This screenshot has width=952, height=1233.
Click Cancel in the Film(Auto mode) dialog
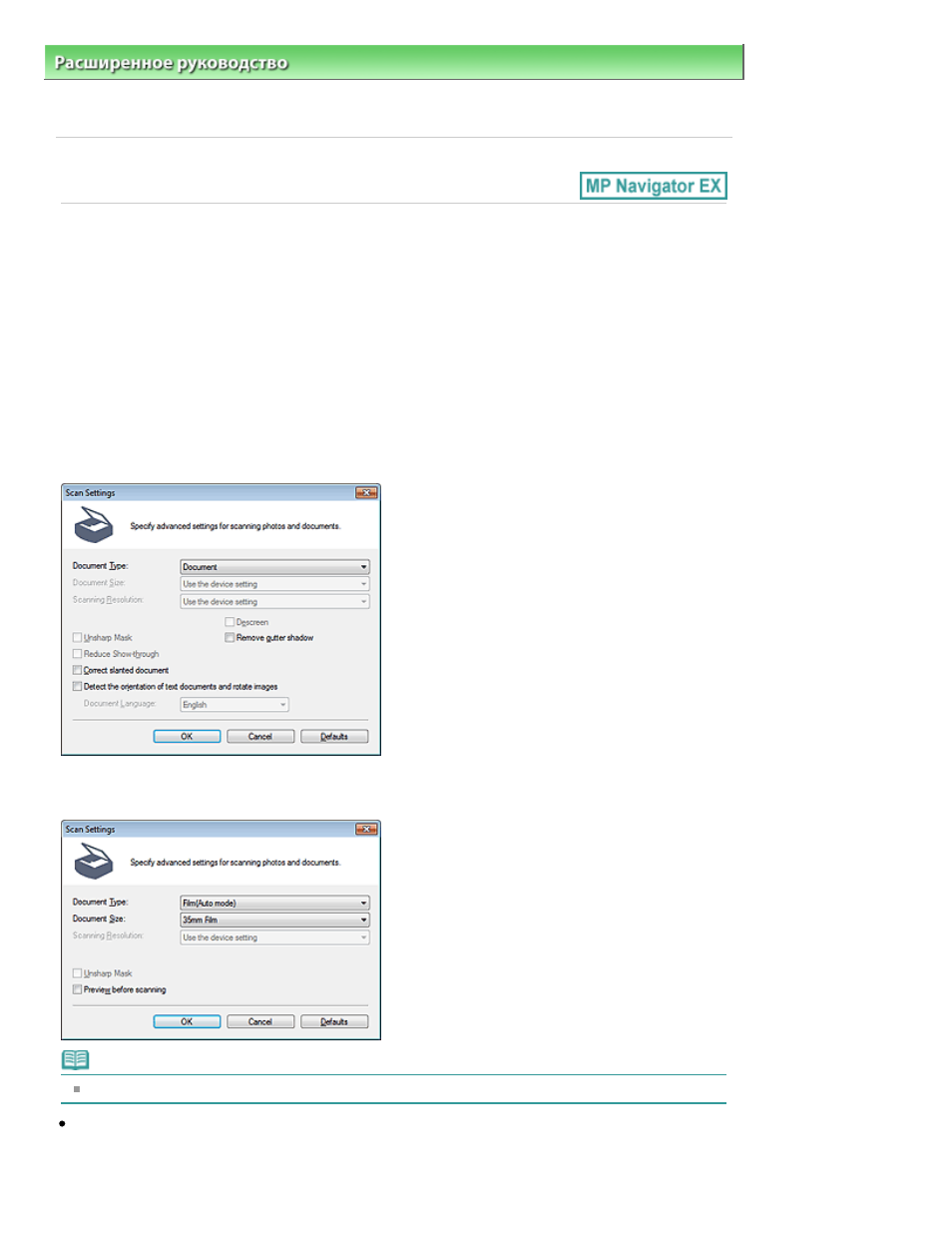click(x=260, y=1022)
